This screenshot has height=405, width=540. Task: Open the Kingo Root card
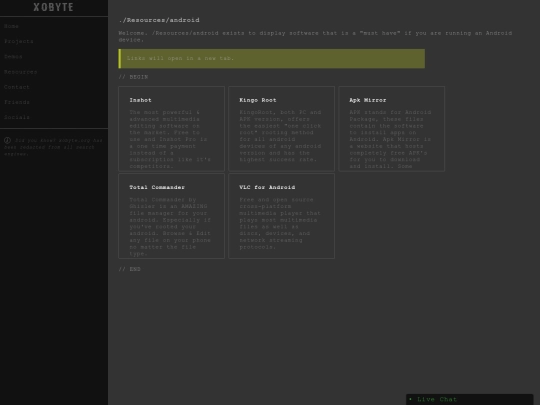tap(281, 129)
